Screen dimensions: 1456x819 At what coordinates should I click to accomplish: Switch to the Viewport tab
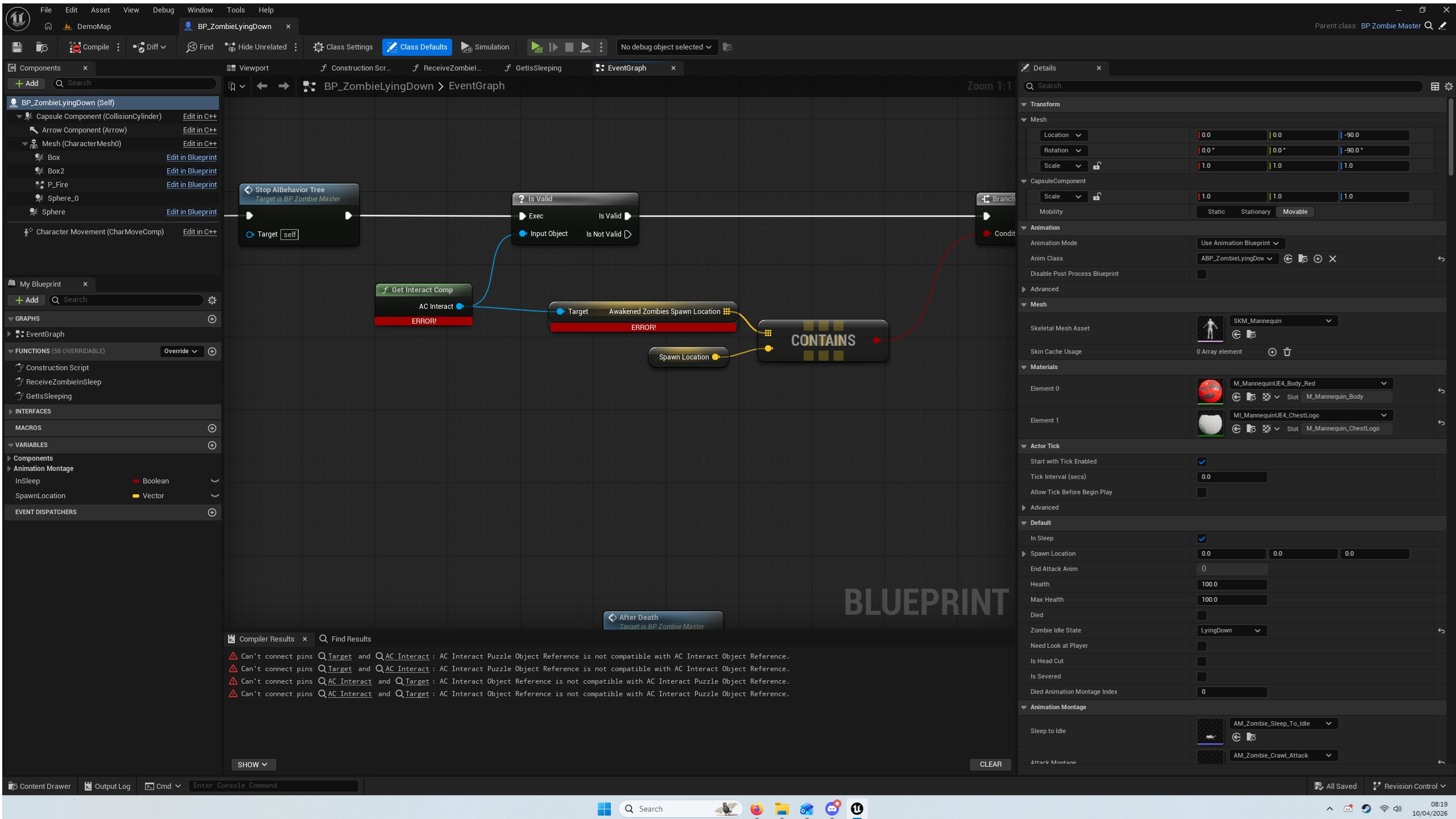click(248, 68)
